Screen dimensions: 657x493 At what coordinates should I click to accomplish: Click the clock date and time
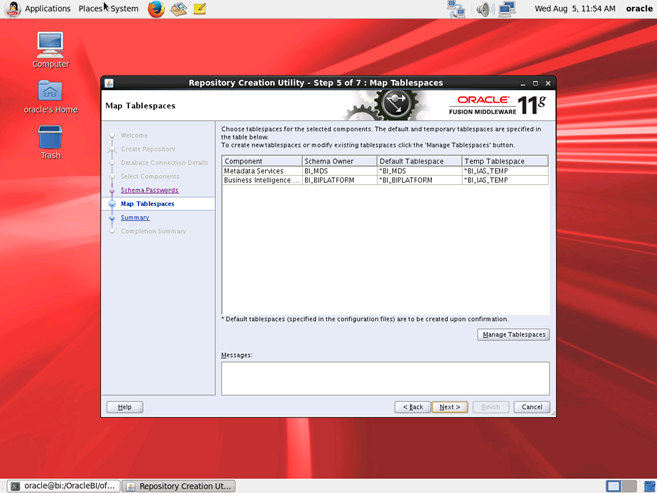click(x=575, y=8)
